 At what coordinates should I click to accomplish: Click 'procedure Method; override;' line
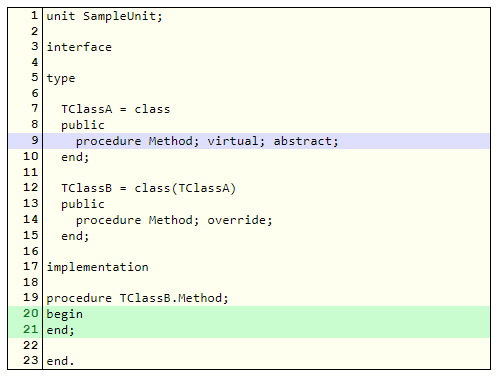[174, 220]
